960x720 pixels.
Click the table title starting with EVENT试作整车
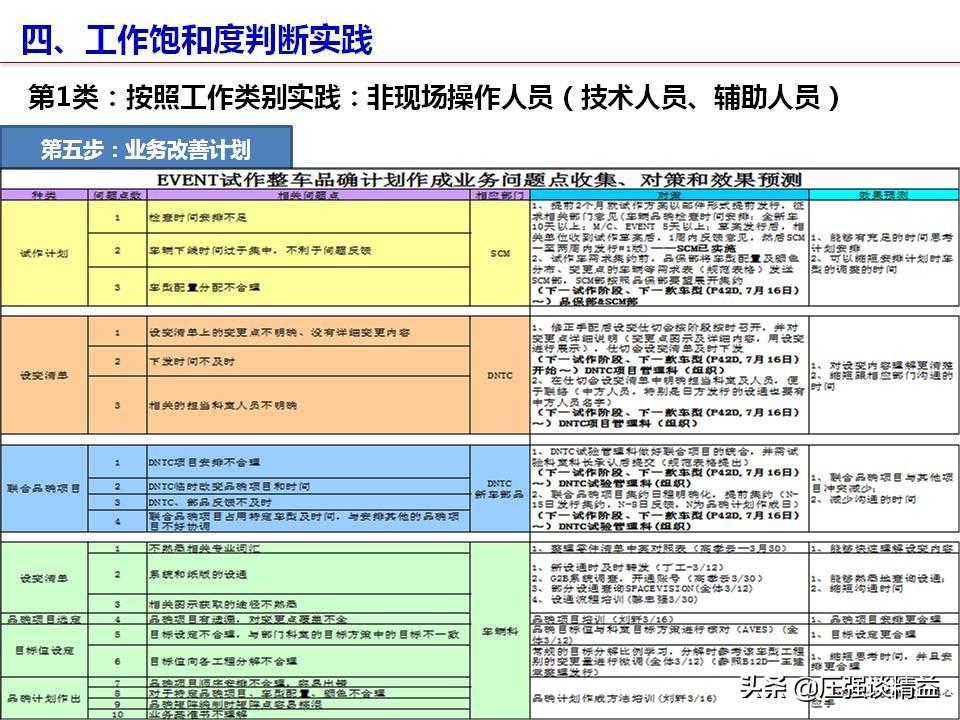click(478, 180)
